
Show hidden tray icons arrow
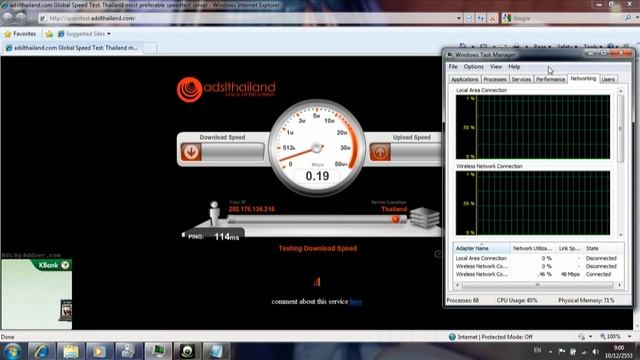[550, 351]
